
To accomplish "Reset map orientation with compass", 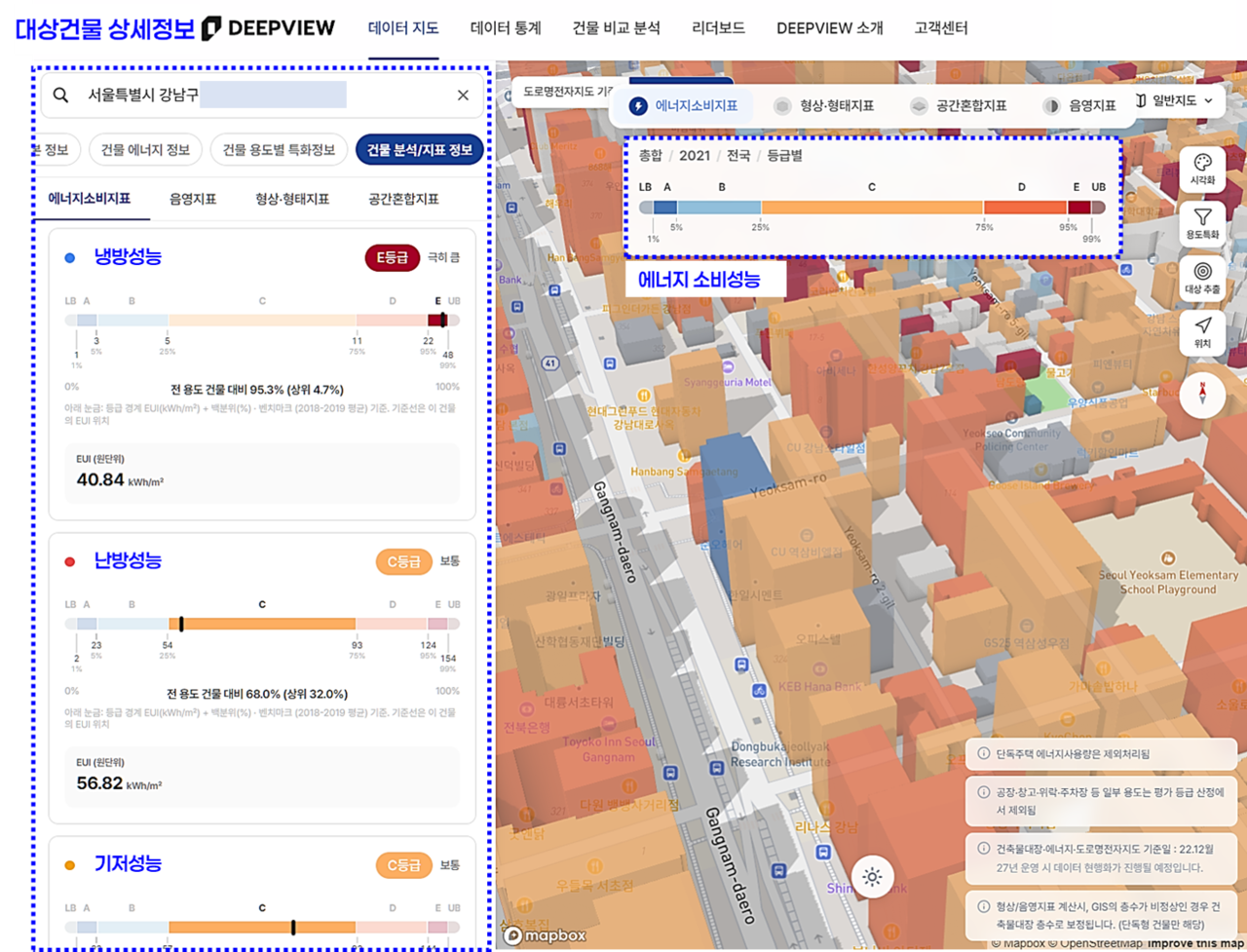I will [x=1202, y=394].
